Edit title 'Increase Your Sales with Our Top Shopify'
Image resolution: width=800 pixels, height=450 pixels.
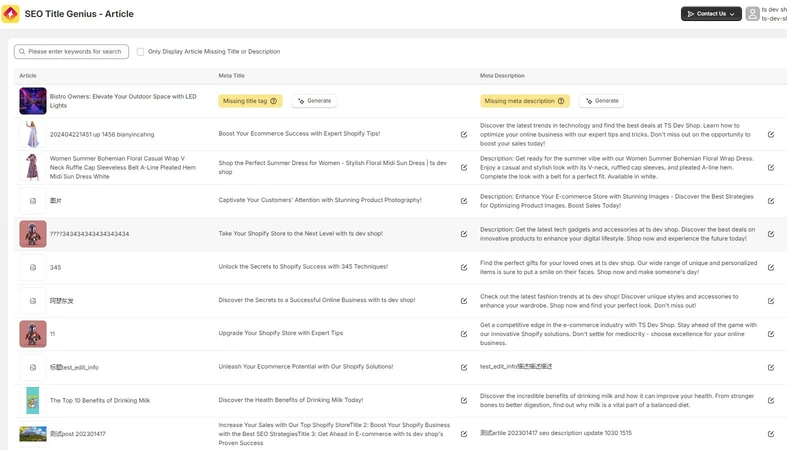(x=464, y=434)
